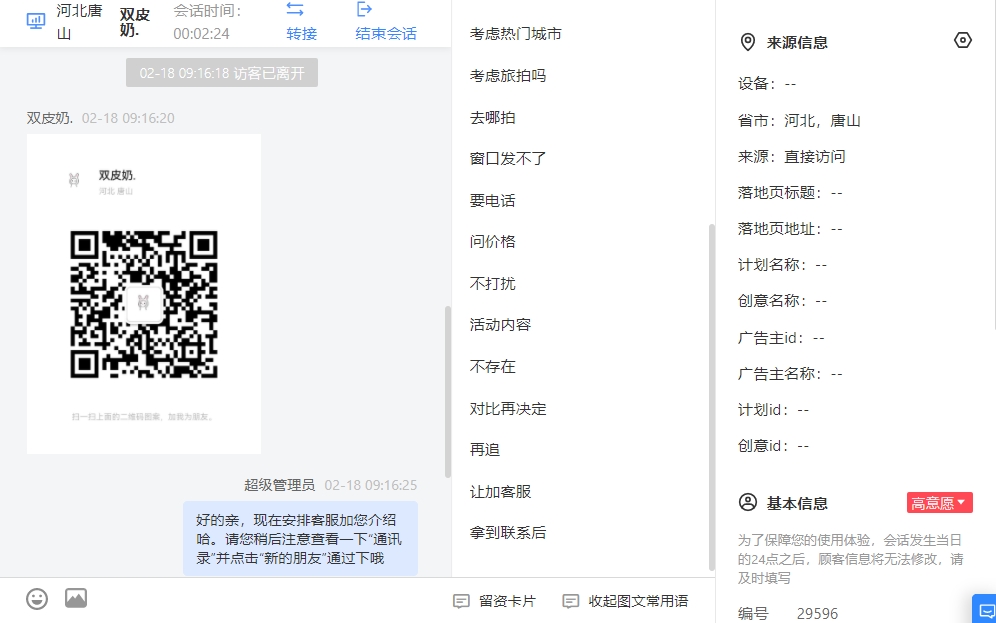Click the transfer arrows icon above 转接

click(295, 10)
